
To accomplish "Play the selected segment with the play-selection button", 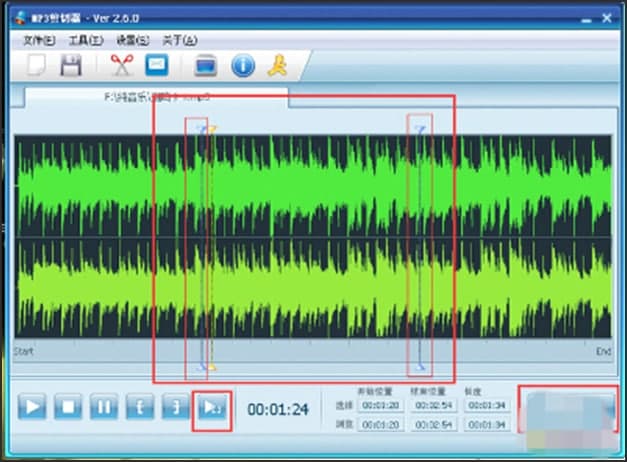I will [212, 408].
